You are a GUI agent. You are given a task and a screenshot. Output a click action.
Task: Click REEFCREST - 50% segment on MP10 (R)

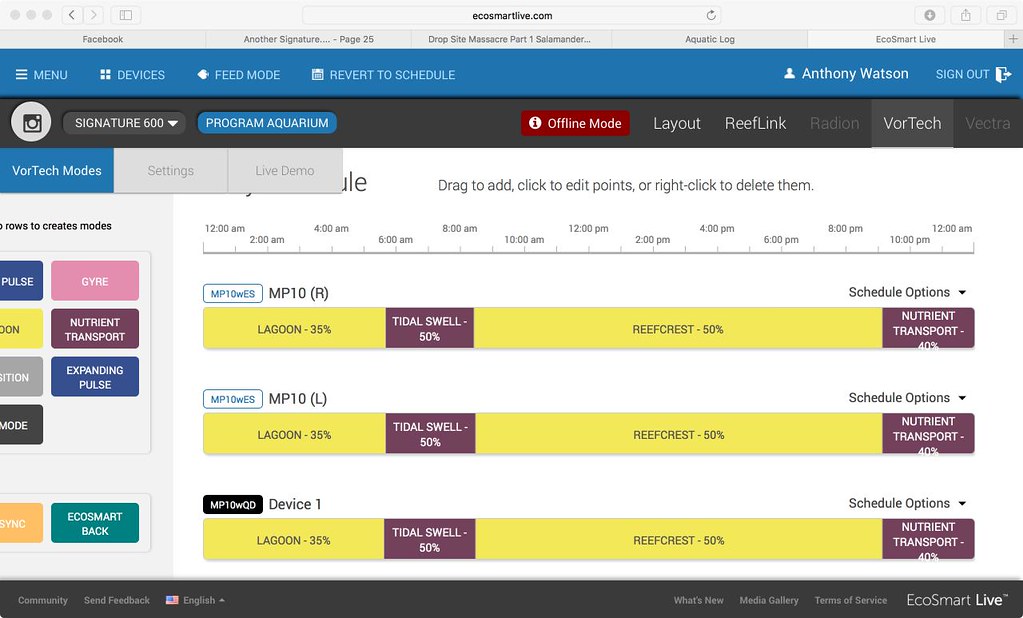tap(678, 328)
